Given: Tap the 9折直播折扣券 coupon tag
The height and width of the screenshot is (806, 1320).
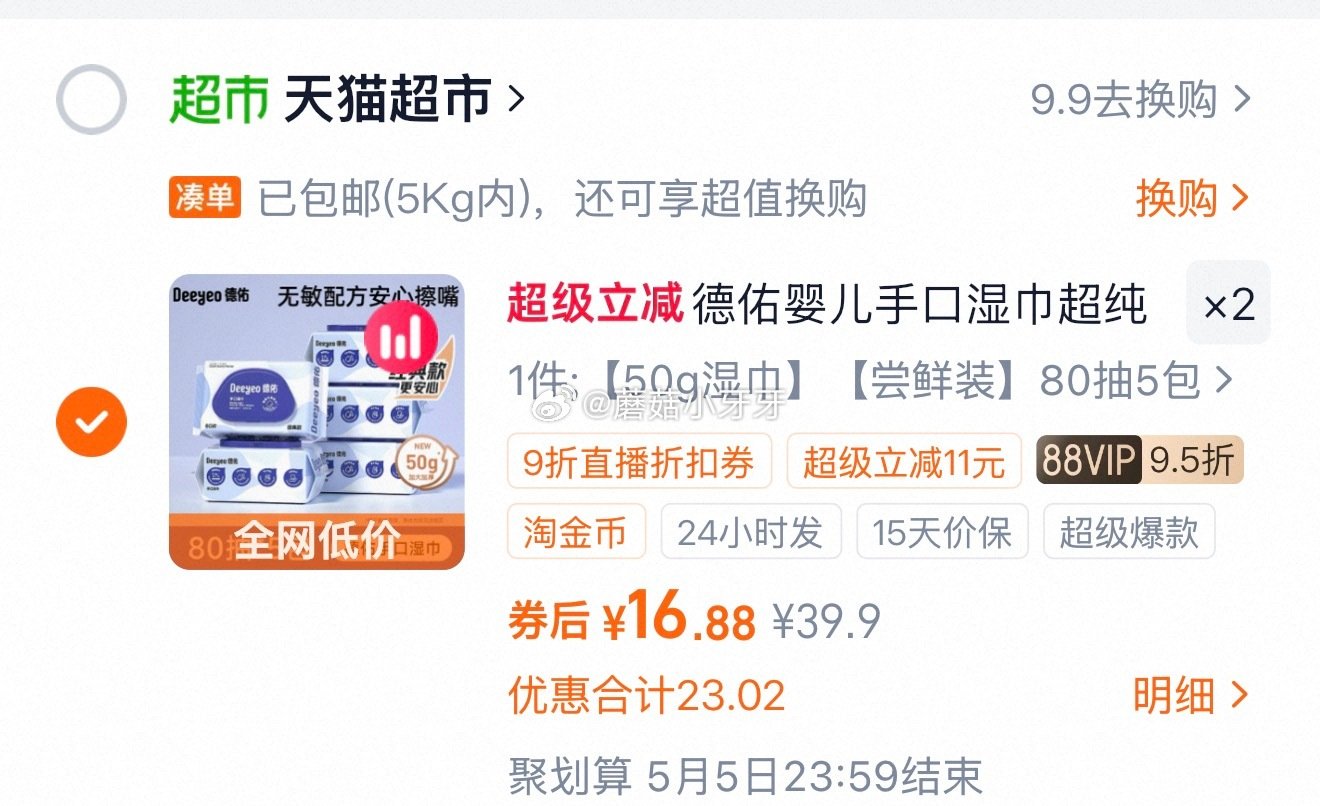Looking at the screenshot, I should (639, 461).
